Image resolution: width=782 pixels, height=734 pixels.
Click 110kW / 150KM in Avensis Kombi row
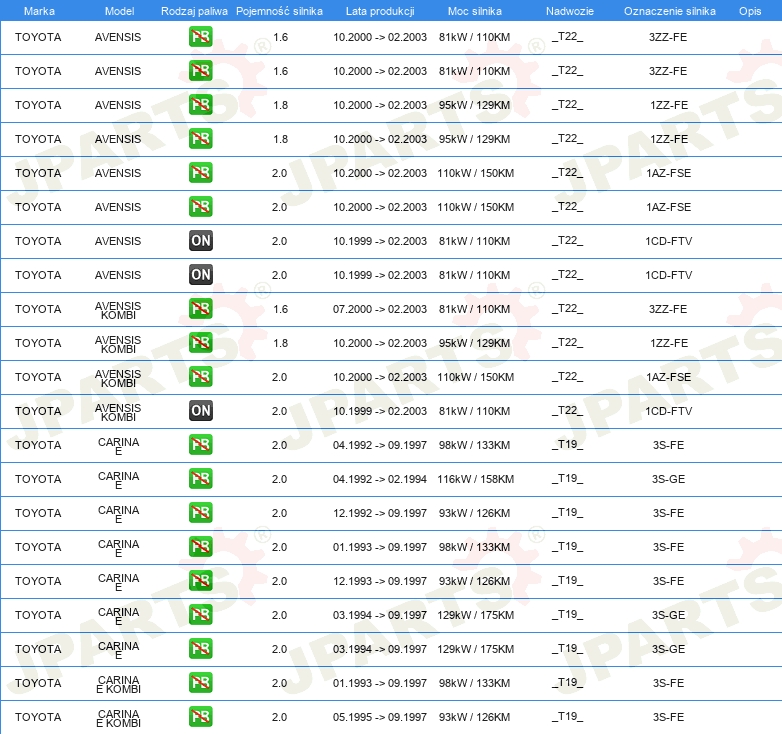pos(475,377)
